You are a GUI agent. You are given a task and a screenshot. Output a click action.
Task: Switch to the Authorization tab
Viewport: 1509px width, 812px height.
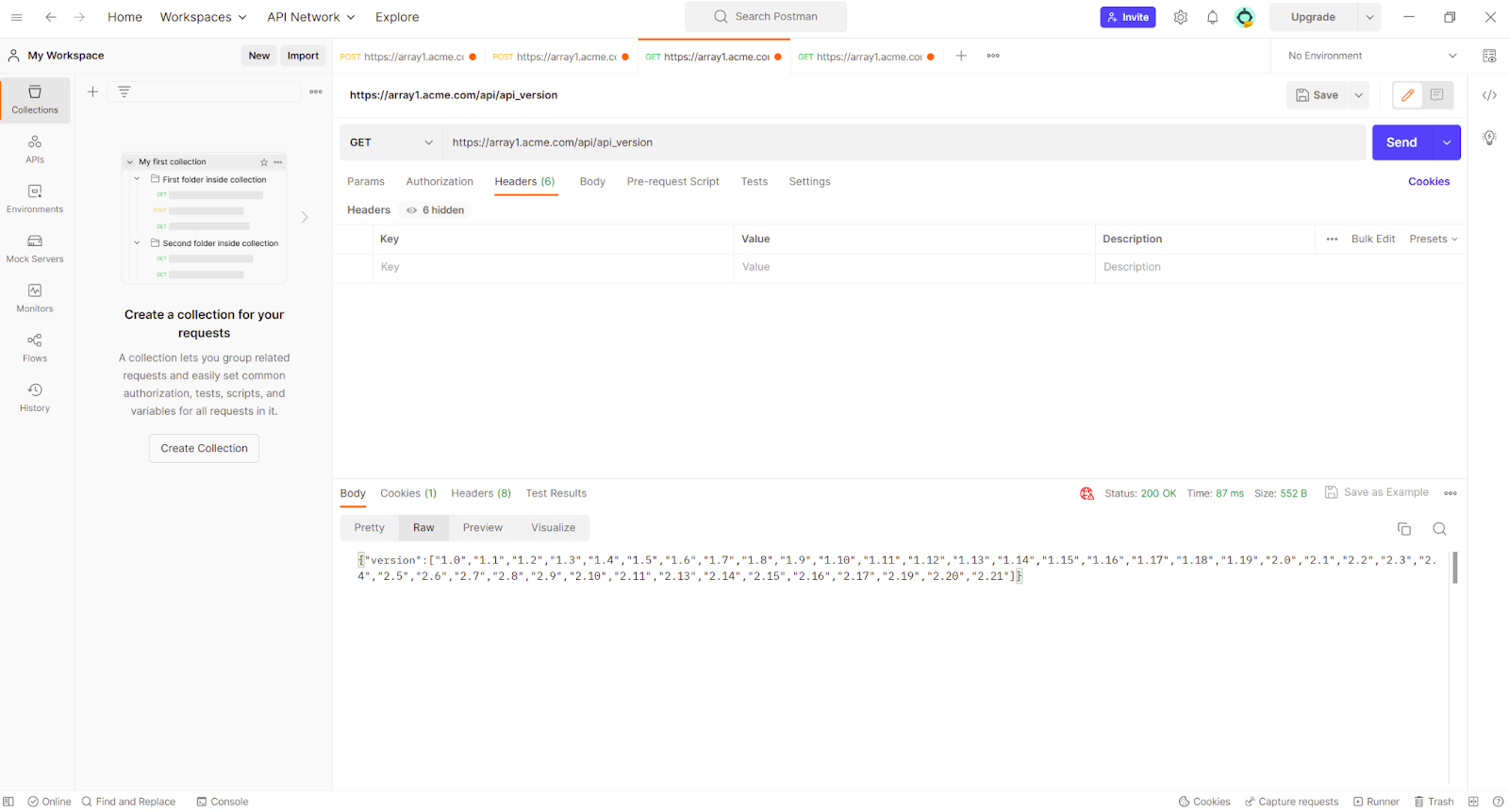pyautogui.click(x=439, y=182)
